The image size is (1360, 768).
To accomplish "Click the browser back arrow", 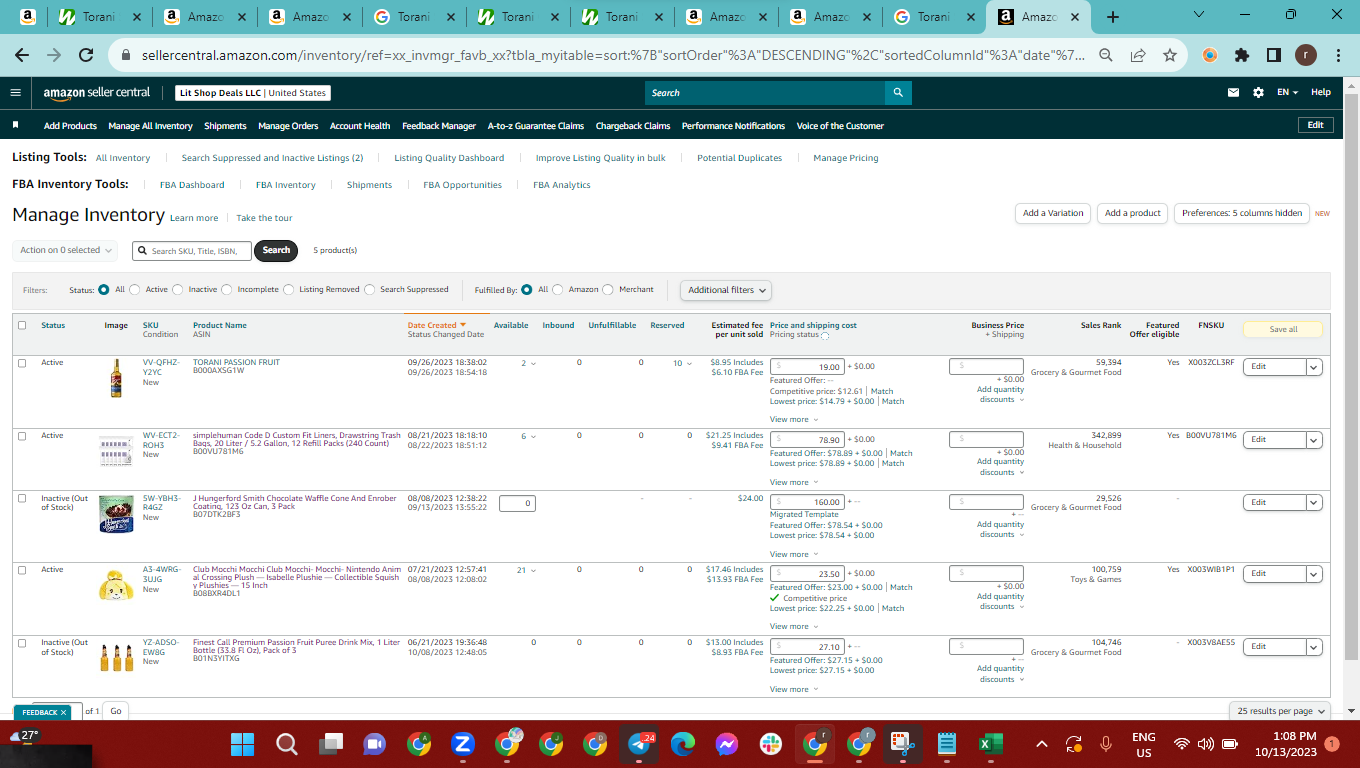I will [x=22, y=56].
